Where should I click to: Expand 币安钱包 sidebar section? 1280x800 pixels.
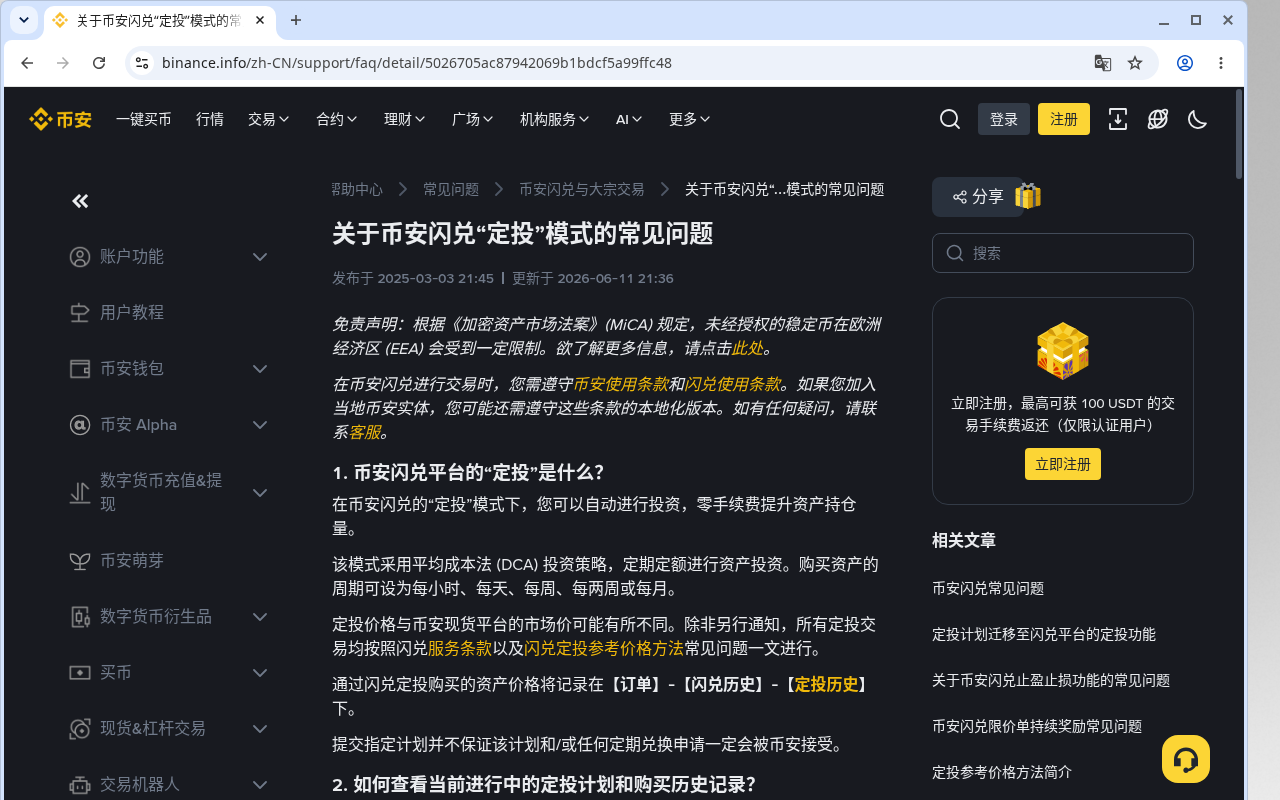(169, 369)
